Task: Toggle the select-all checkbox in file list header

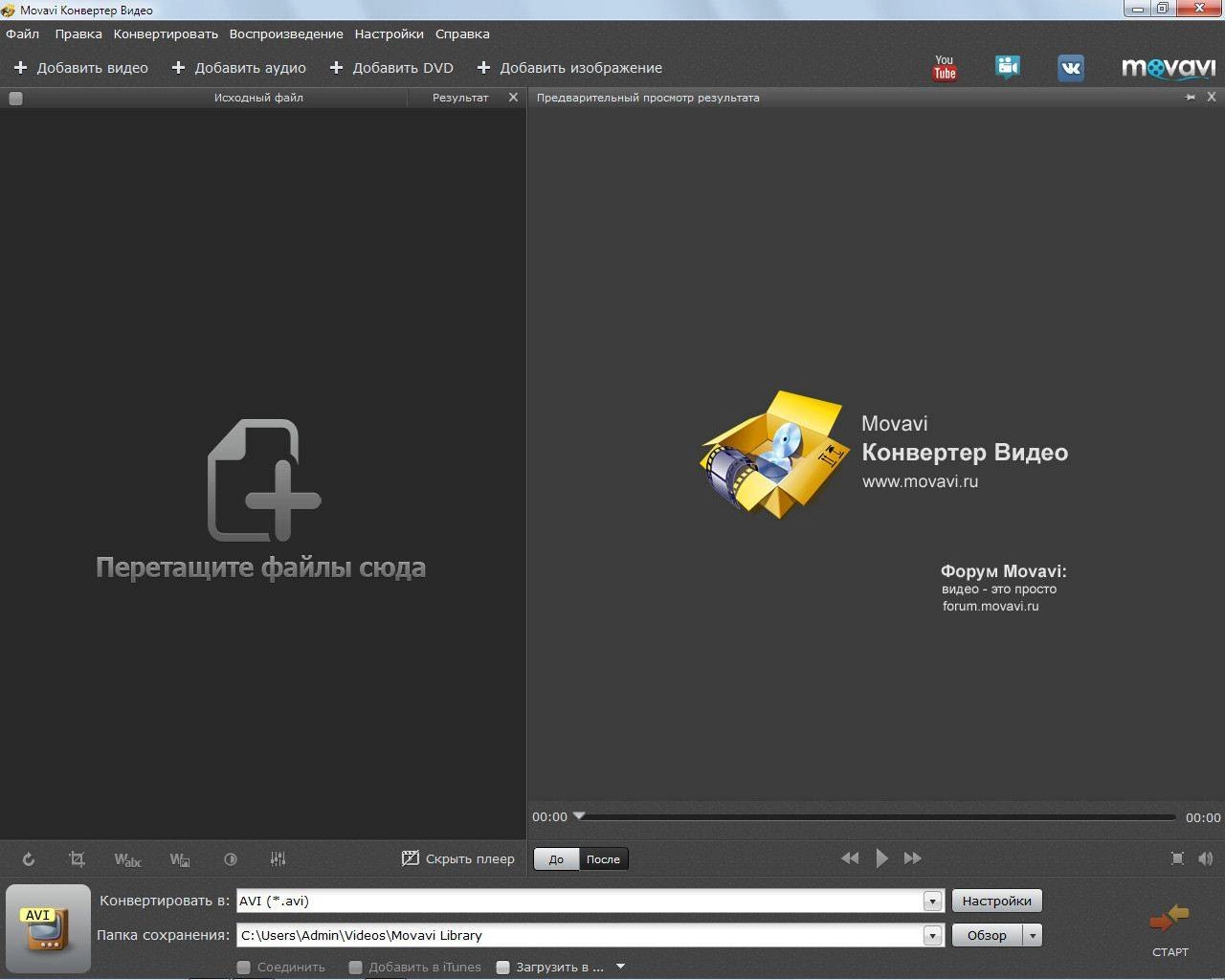Action: click(15, 98)
